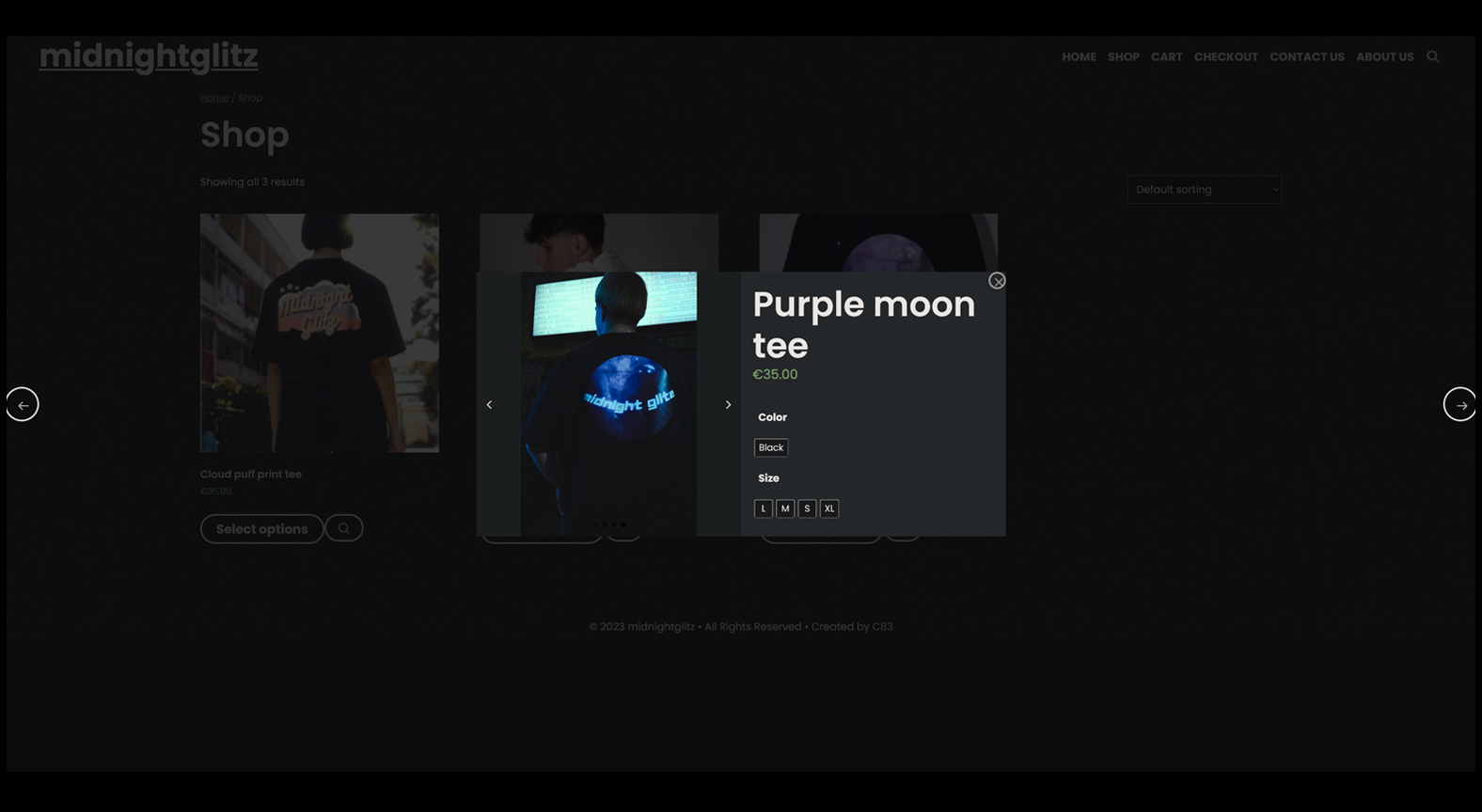Click Select options for Cloud puff tee
Screen dimensions: 1482x812
[x=261, y=529]
